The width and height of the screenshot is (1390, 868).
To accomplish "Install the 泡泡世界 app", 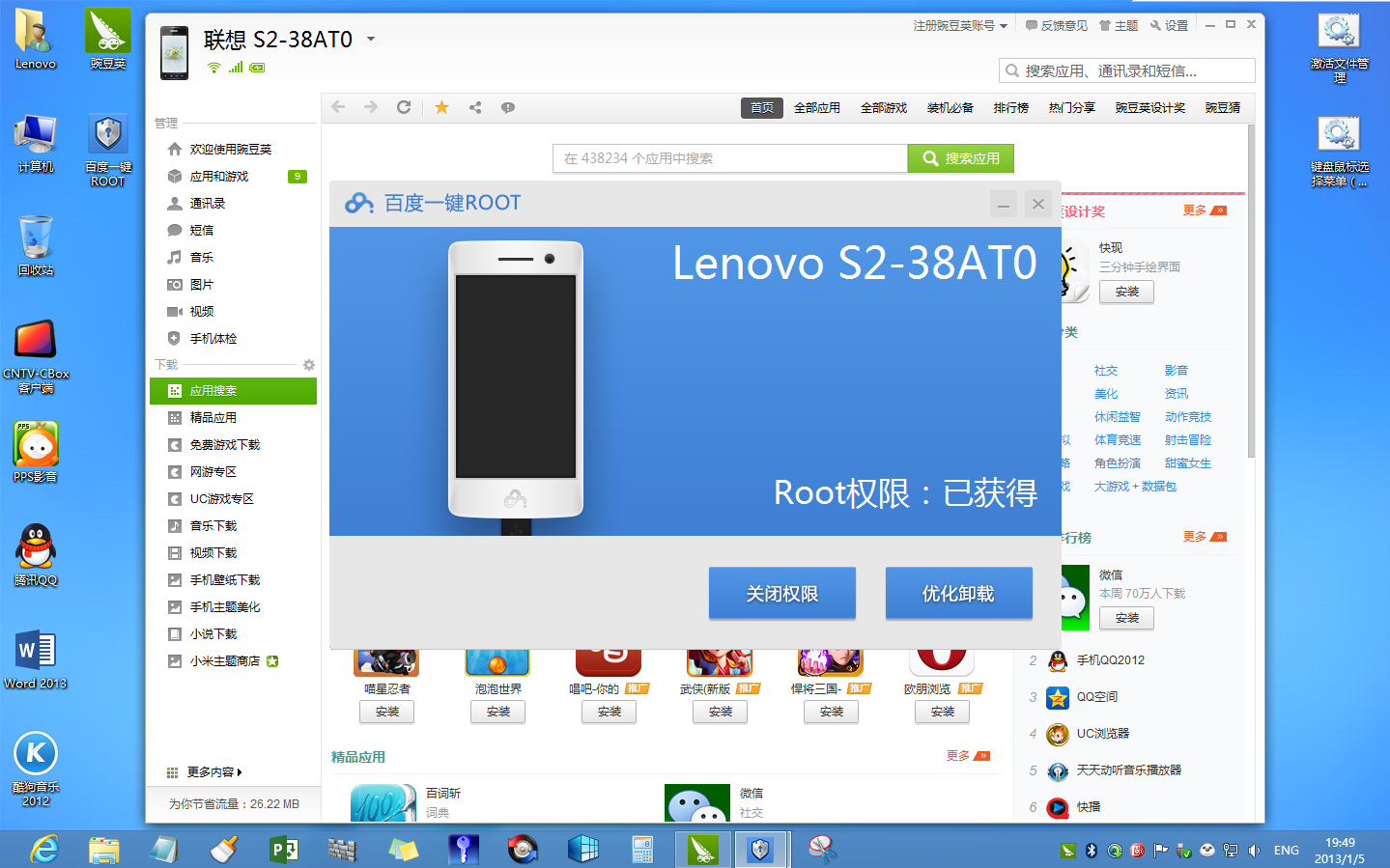I will click(x=498, y=712).
